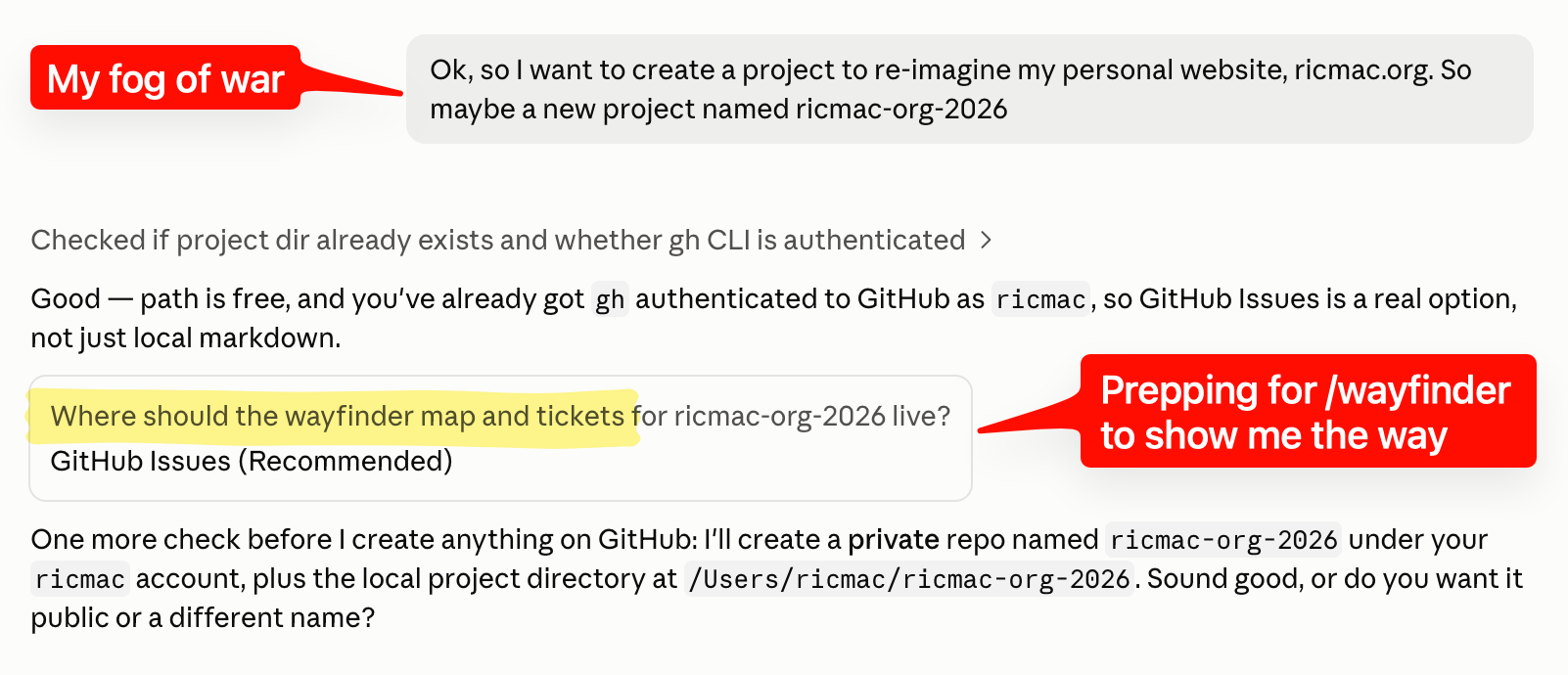Click the bold word "private"
Viewport: 1568px width, 675px height.
pos(893,540)
